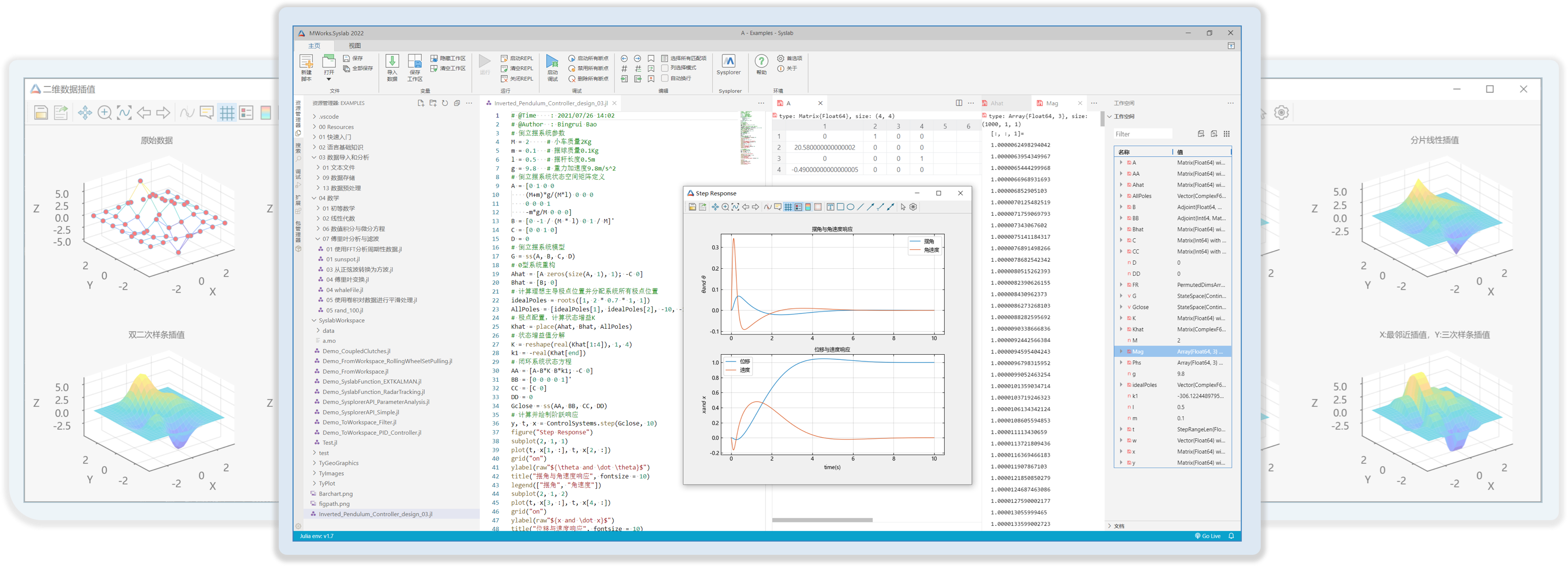Collapse the 03 数据导入和分析 folder
This screenshot has height=566, width=1568.
(x=314, y=157)
